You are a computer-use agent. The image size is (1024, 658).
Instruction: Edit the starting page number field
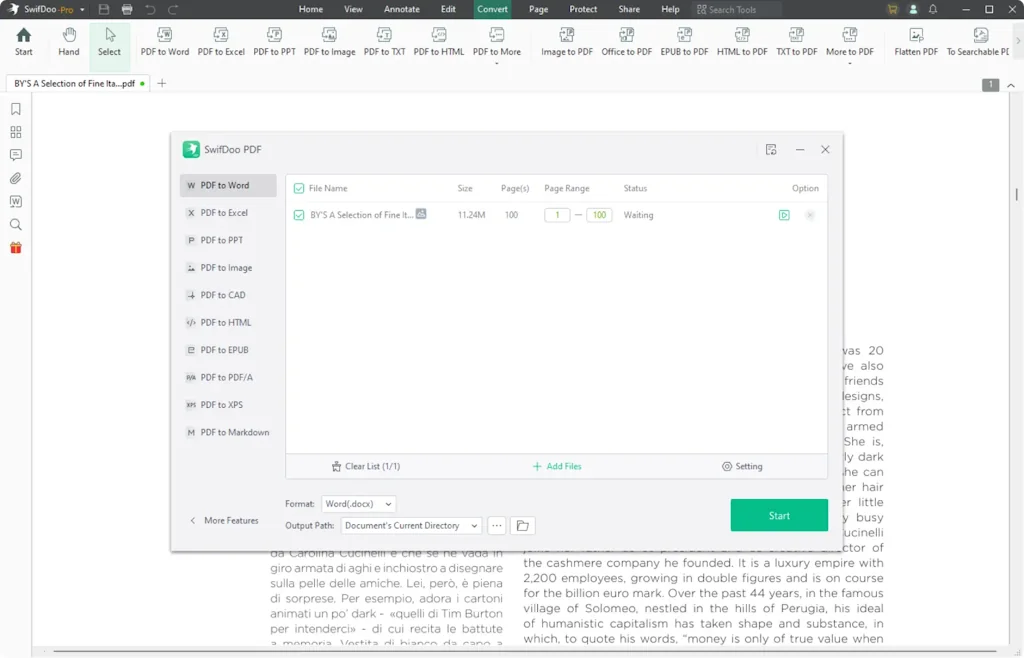pos(557,214)
